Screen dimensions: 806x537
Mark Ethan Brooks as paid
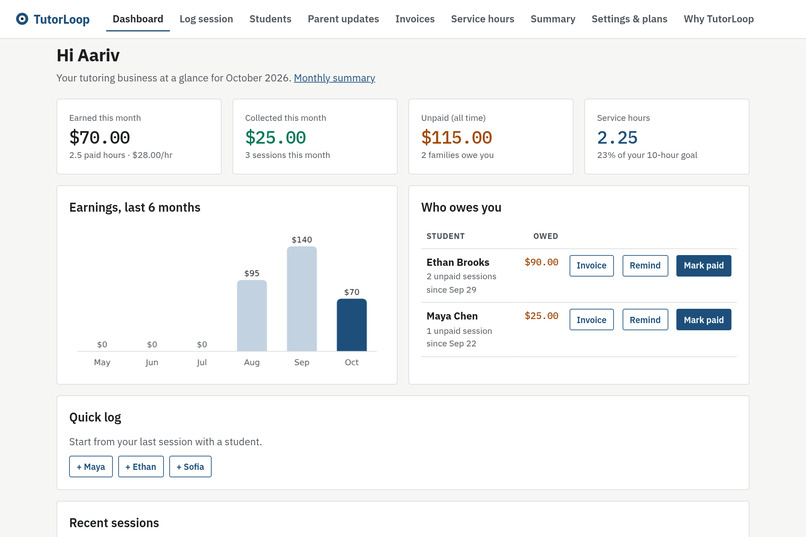click(x=704, y=266)
